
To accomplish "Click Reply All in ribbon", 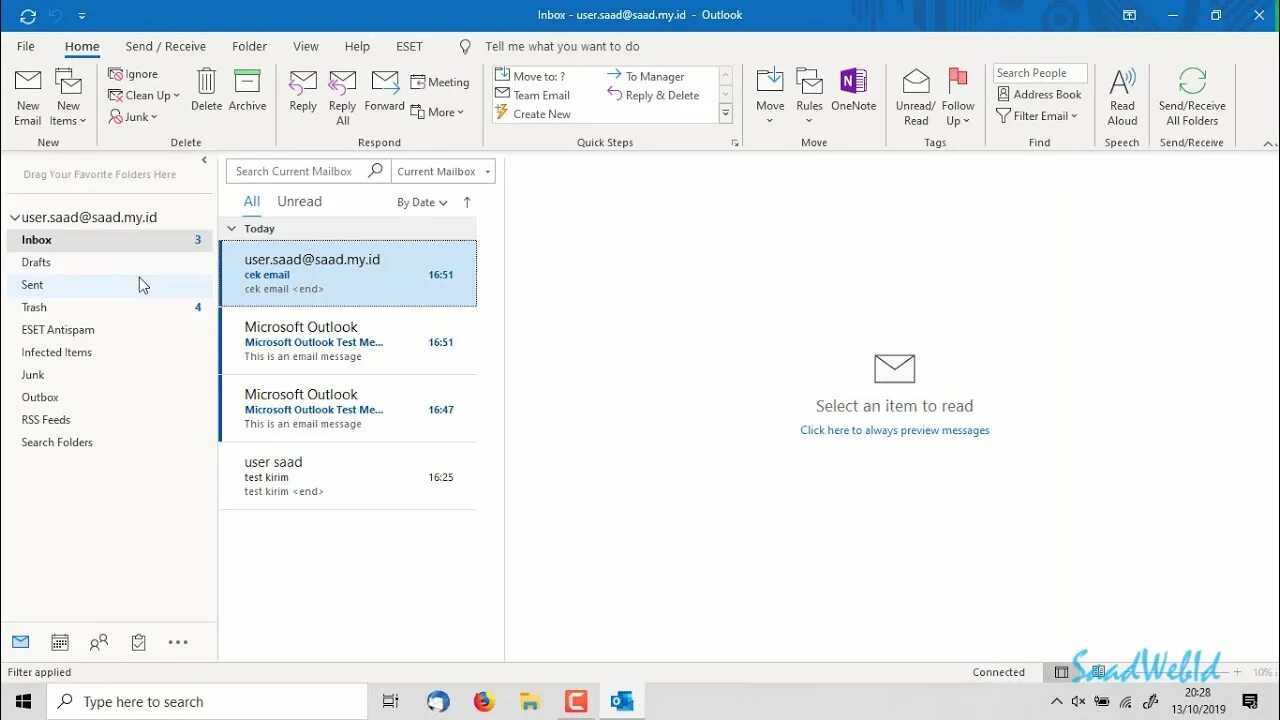I will pos(343,98).
